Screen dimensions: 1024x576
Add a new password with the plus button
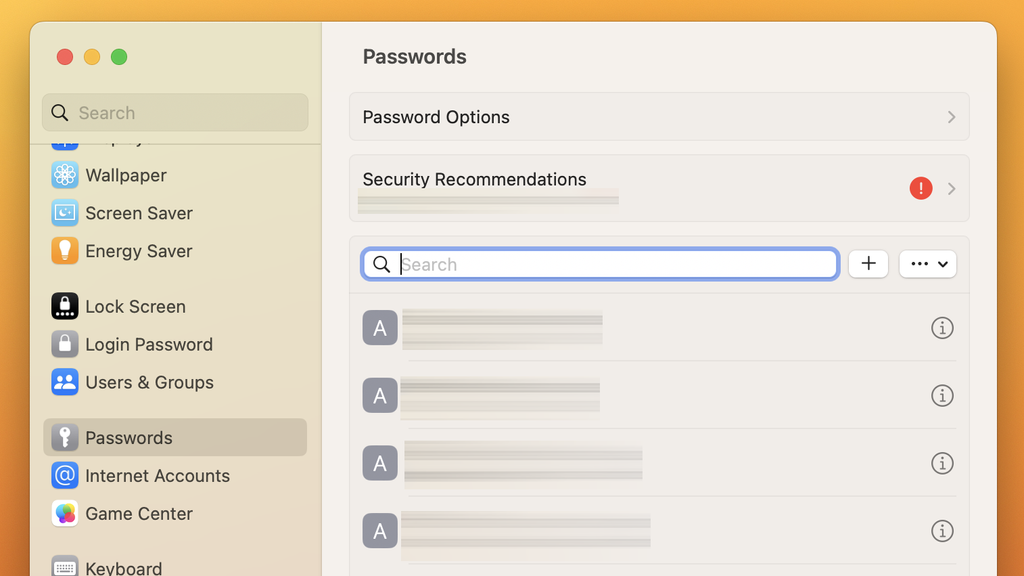coord(868,263)
